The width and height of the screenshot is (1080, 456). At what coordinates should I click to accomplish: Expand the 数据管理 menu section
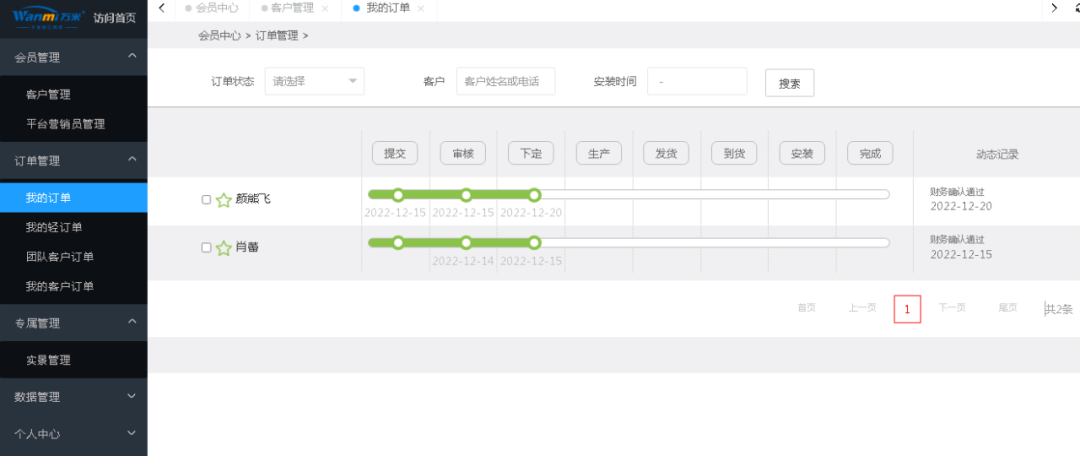point(132,396)
